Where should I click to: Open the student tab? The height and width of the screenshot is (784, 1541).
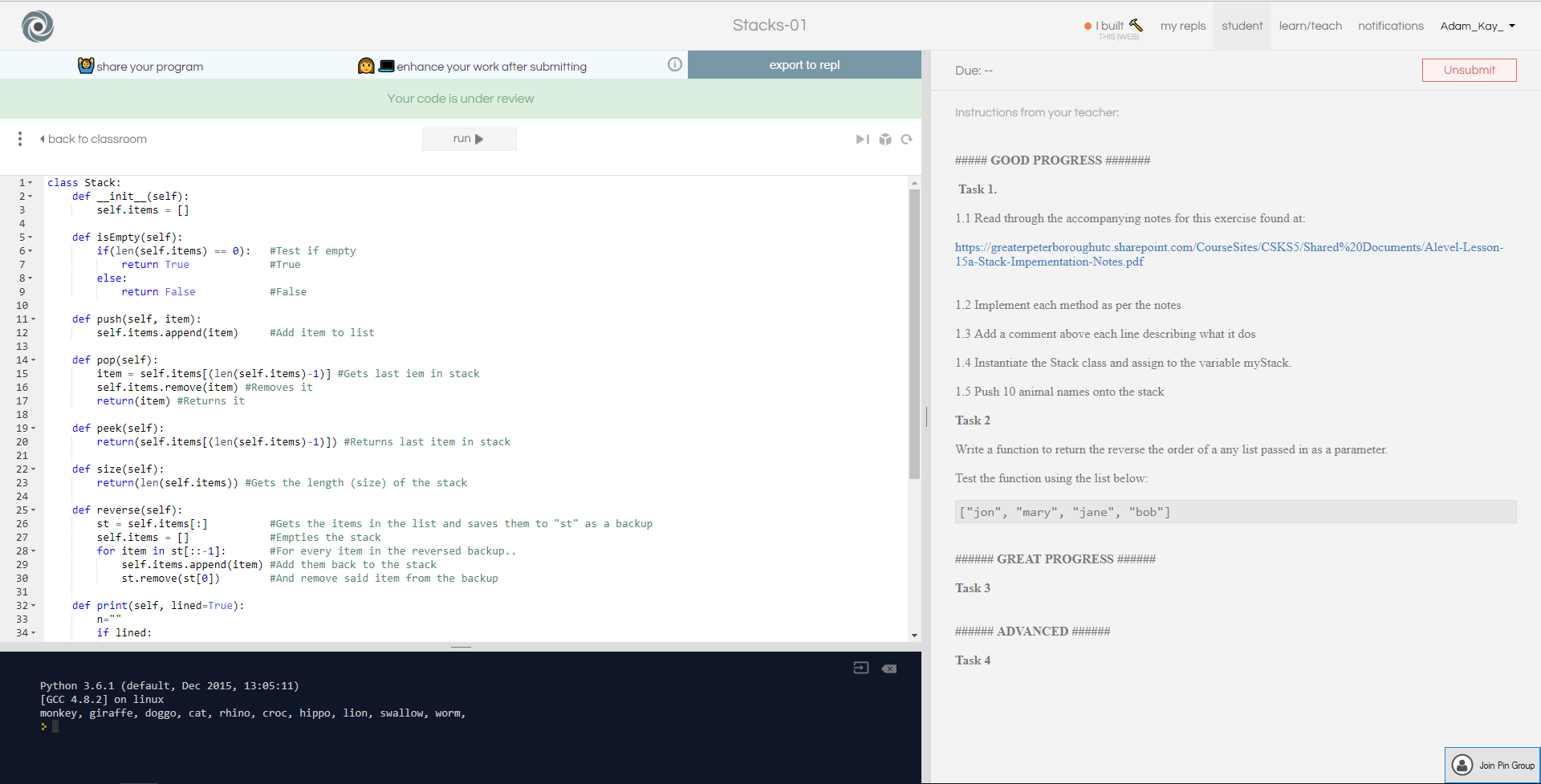pyautogui.click(x=1242, y=26)
